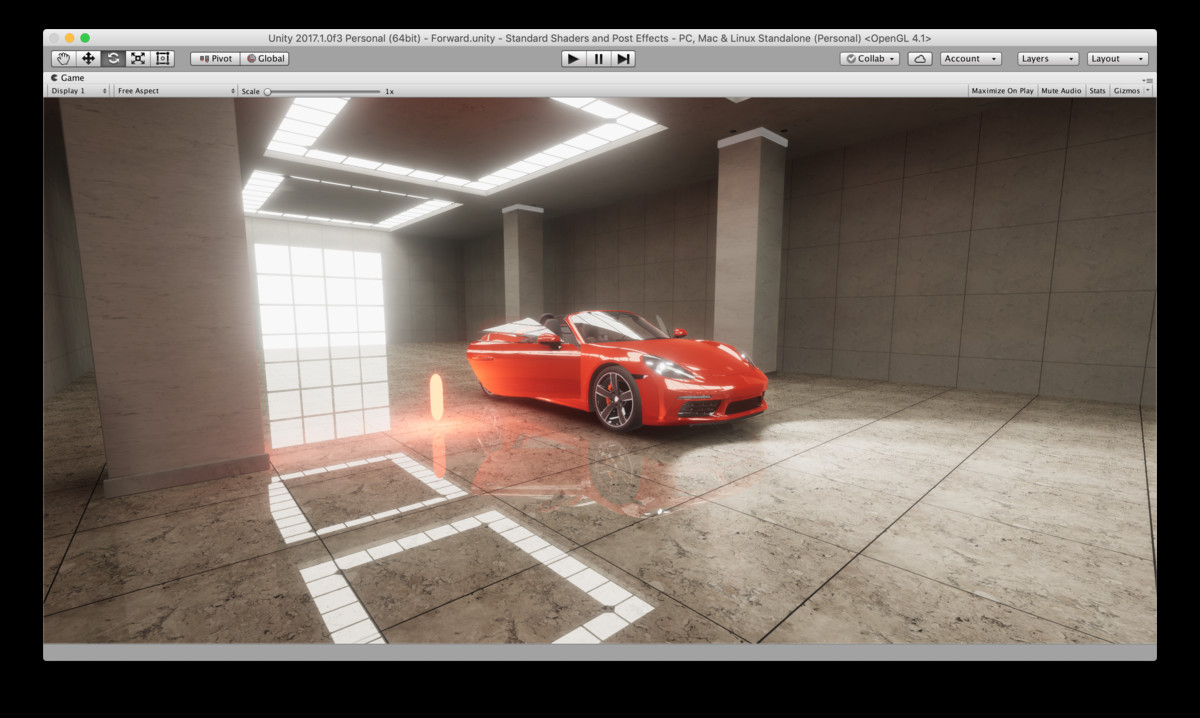The image size is (1200, 718).
Task: Open the Layout dropdown
Action: point(1118,59)
